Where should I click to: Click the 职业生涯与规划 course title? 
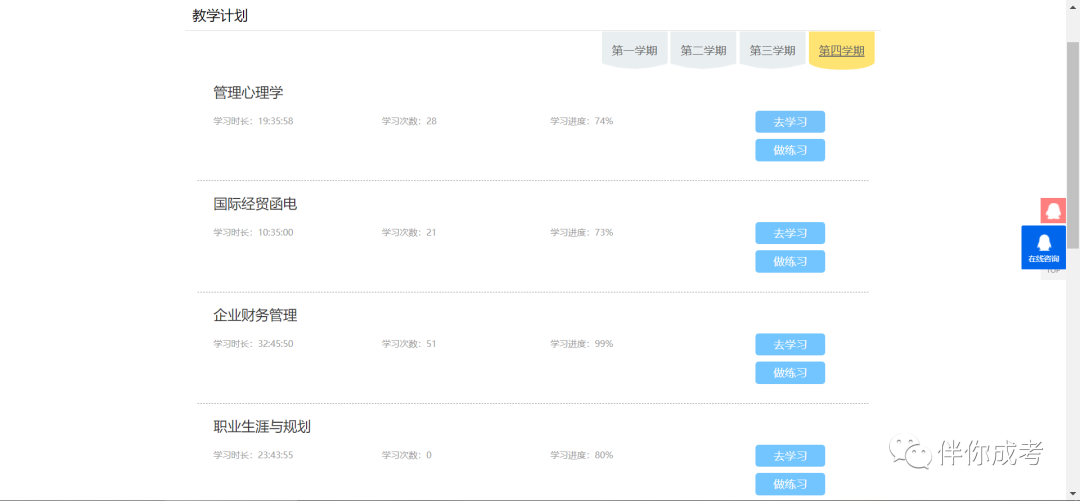262,427
